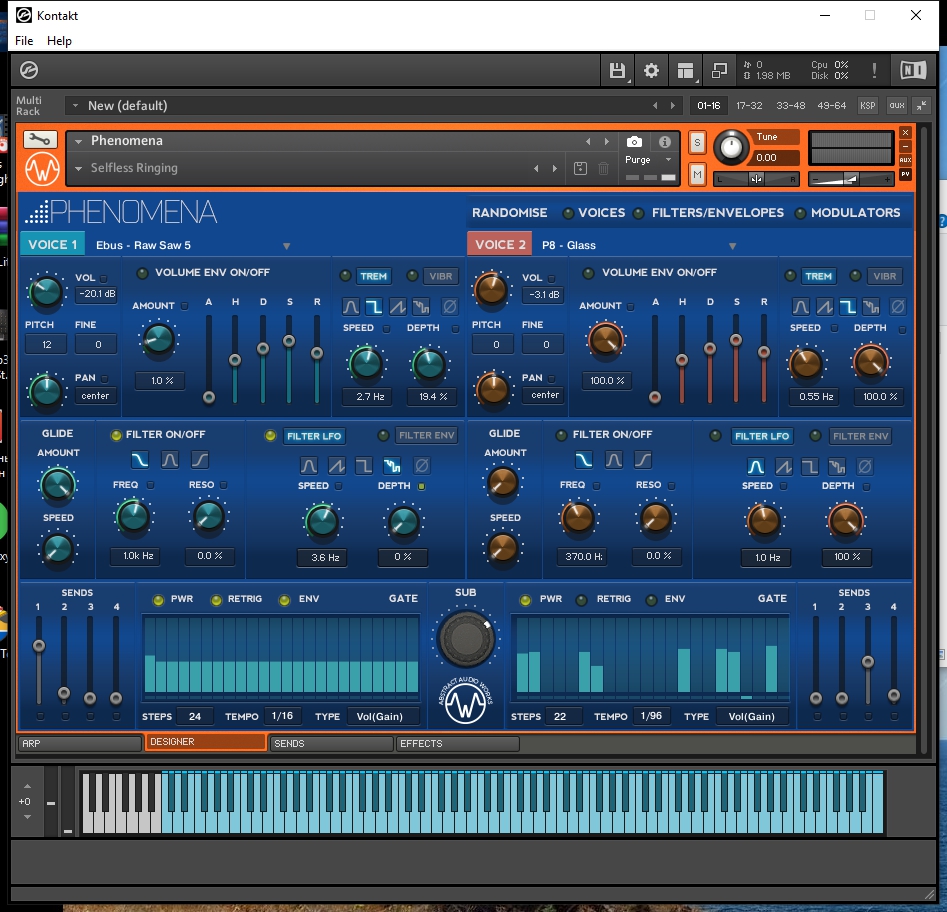Image resolution: width=947 pixels, height=912 pixels.
Task: Open instrument edit mode wrench icon
Action: (x=40, y=140)
